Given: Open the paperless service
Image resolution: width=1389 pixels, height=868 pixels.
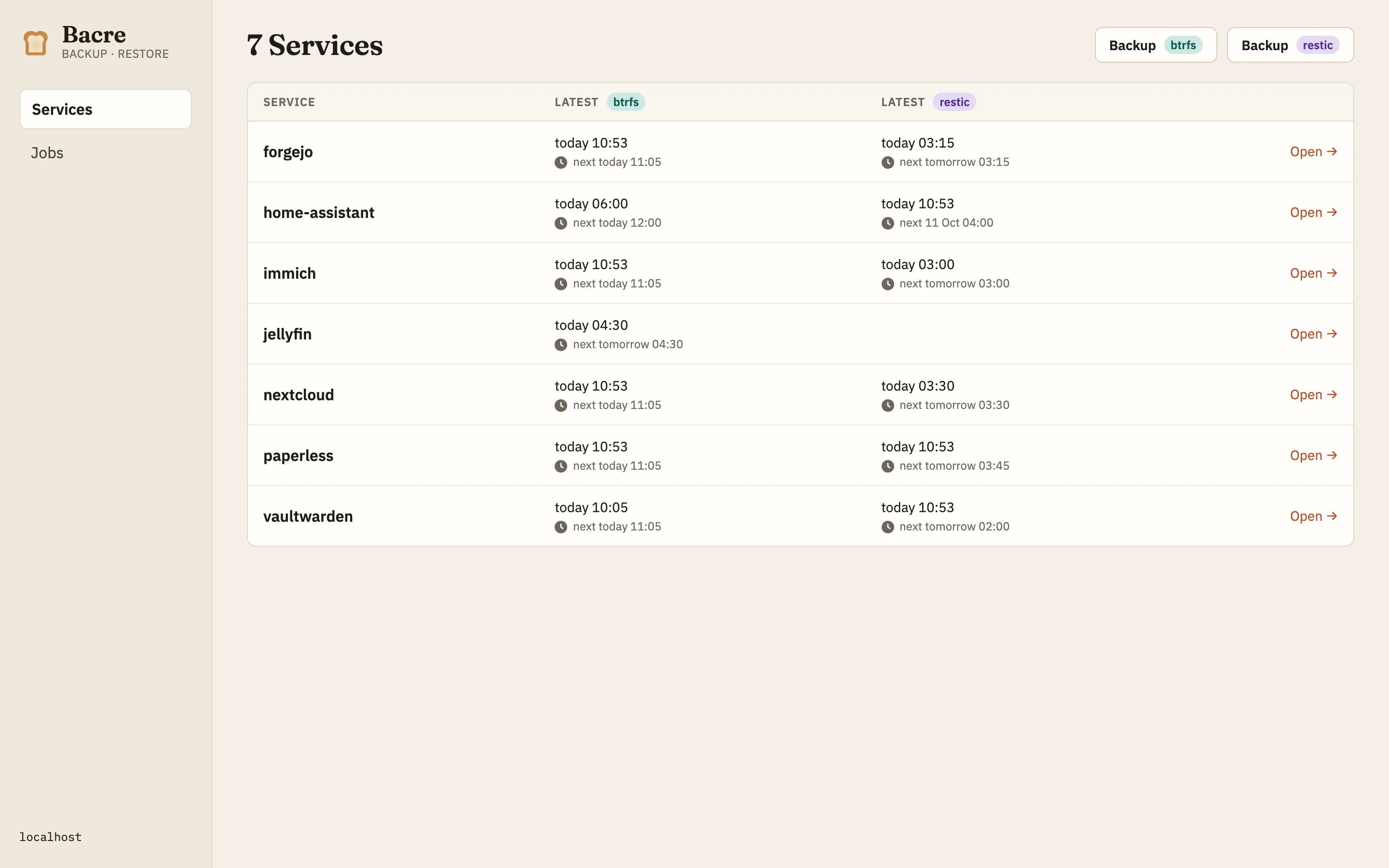Looking at the screenshot, I should click(x=1313, y=456).
